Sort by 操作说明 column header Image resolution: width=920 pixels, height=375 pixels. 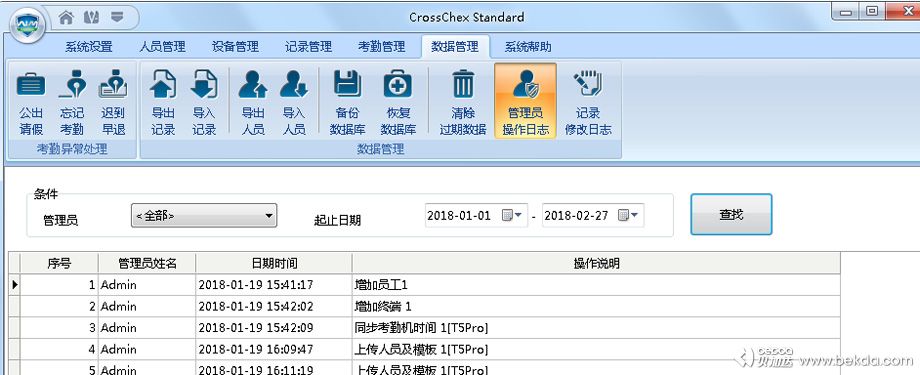[596, 263]
